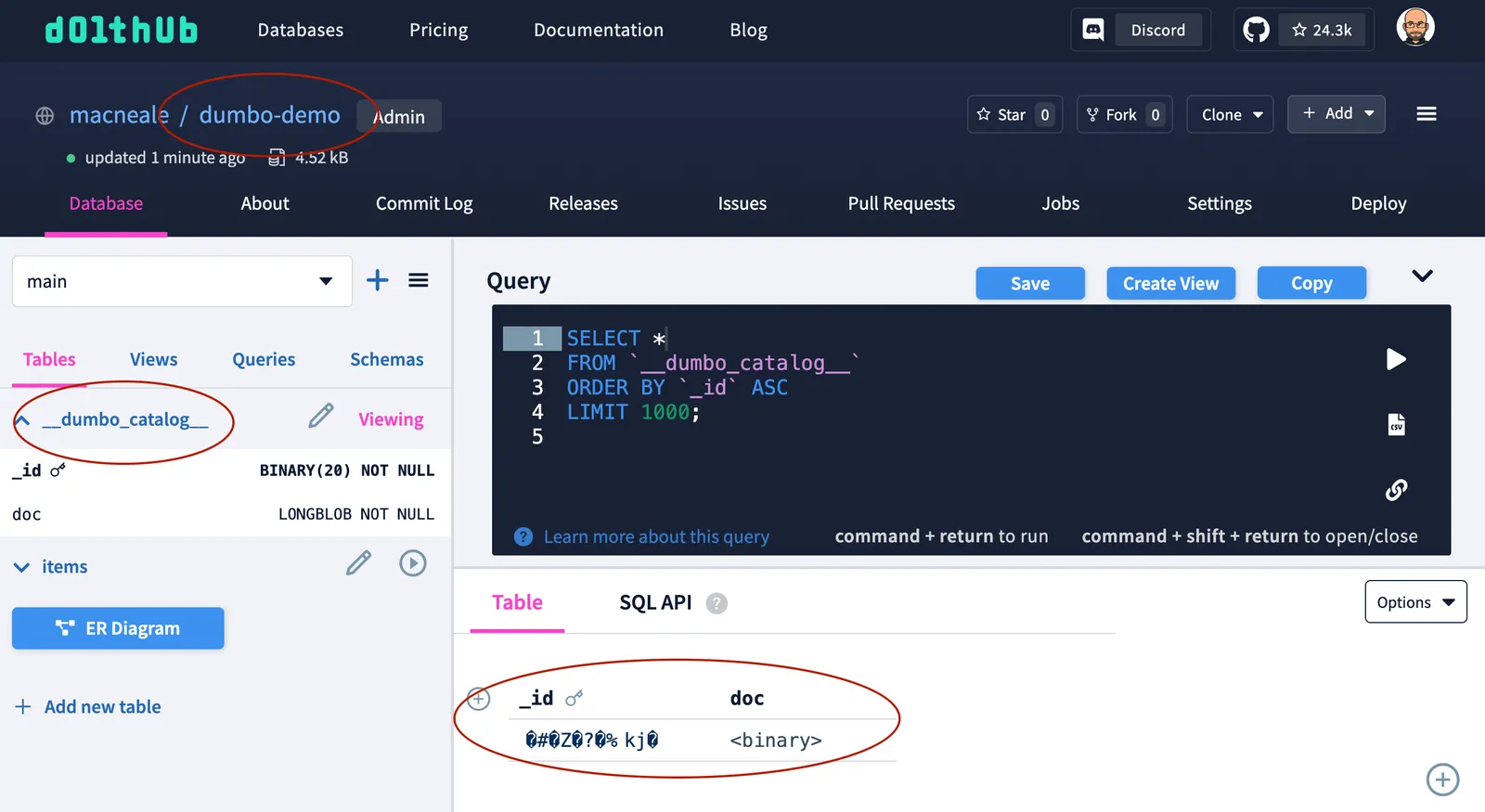
Task: Open the ER Diagram button
Action: [x=118, y=628]
